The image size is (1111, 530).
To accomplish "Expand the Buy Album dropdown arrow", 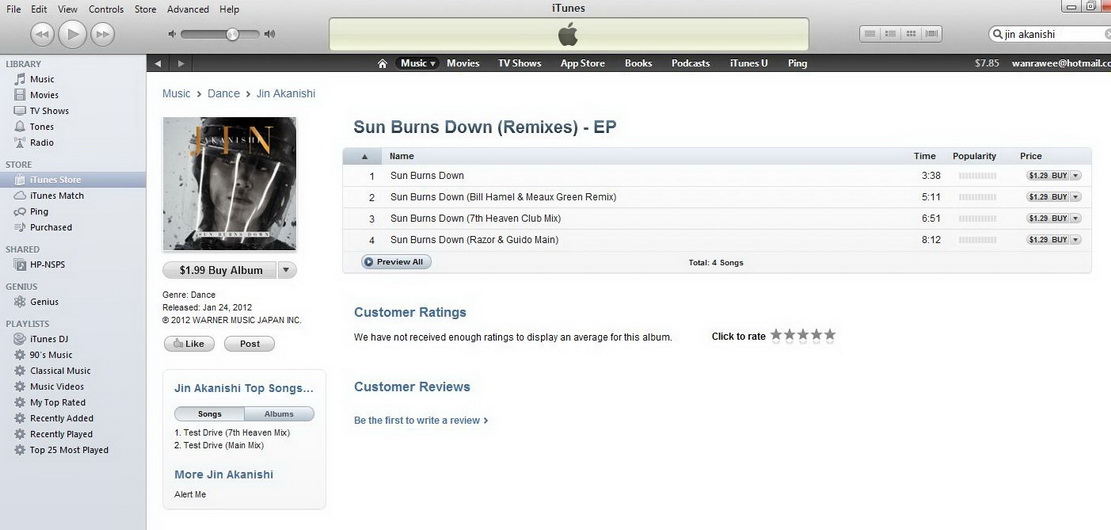I will coord(287,270).
